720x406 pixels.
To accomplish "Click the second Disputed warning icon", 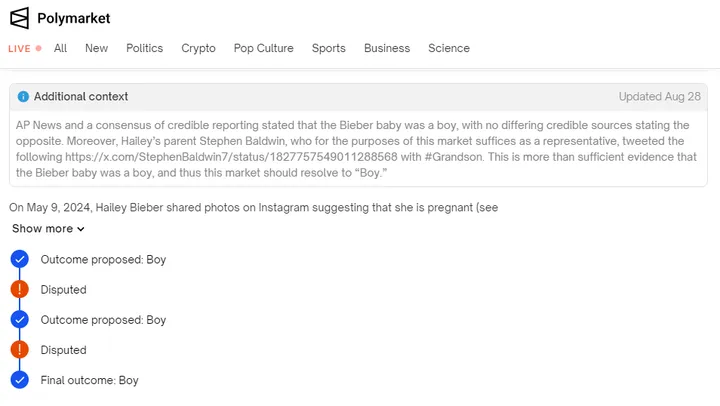I will coord(19,350).
